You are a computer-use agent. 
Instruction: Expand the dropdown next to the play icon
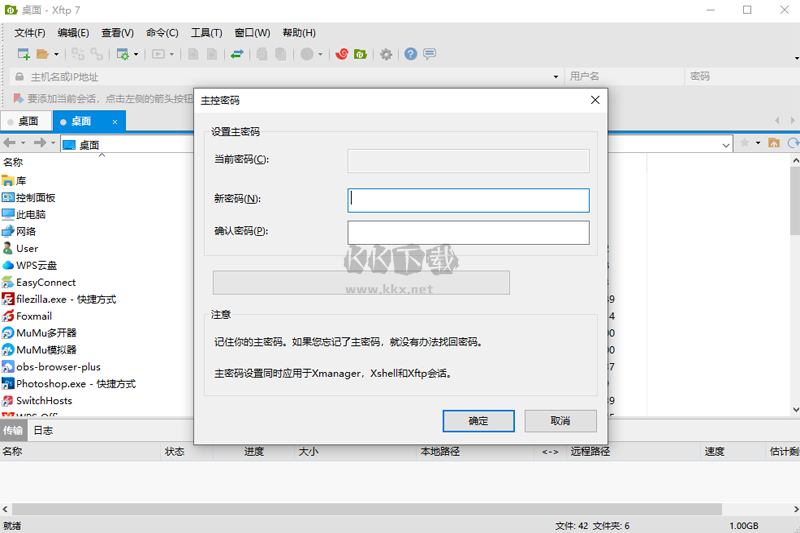point(171,54)
